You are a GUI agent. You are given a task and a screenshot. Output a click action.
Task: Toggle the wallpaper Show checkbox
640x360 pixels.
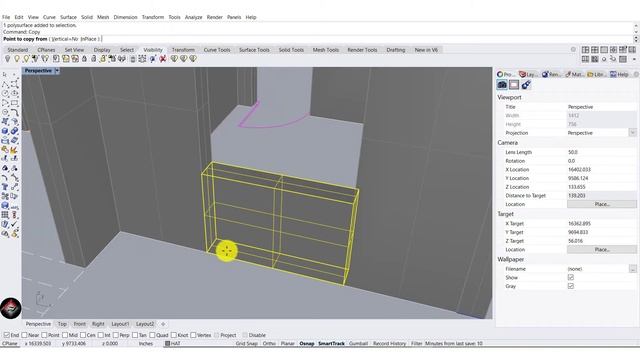[571, 278]
